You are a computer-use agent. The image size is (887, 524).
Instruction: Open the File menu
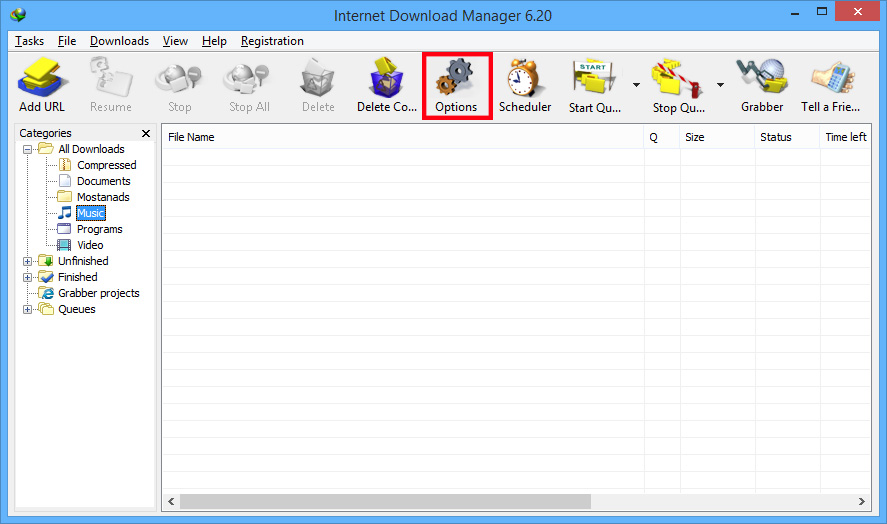[67, 41]
